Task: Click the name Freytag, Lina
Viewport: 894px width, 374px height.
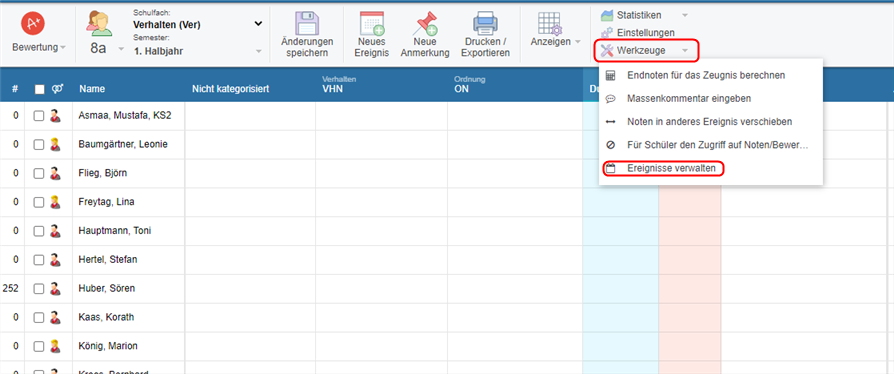Action: click(106, 202)
